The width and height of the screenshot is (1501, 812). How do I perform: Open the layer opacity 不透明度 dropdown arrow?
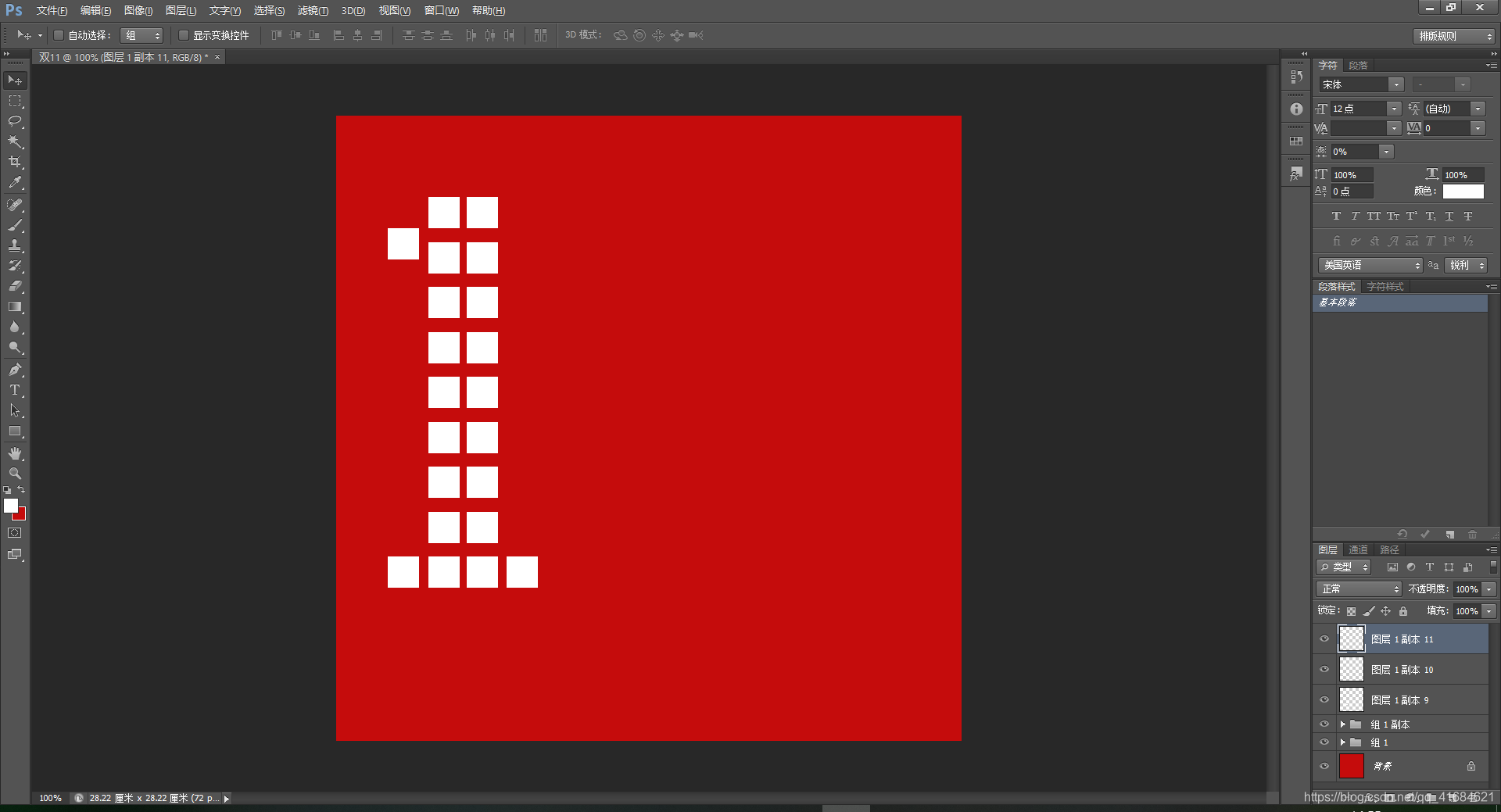pyautogui.click(x=1489, y=589)
